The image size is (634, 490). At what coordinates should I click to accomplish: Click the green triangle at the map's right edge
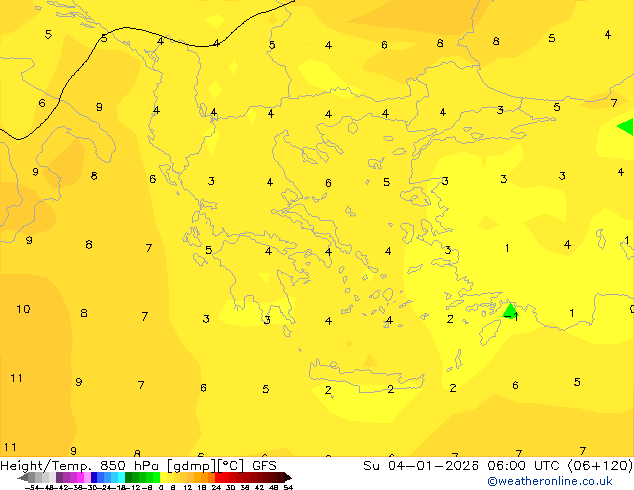pyautogui.click(x=625, y=127)
